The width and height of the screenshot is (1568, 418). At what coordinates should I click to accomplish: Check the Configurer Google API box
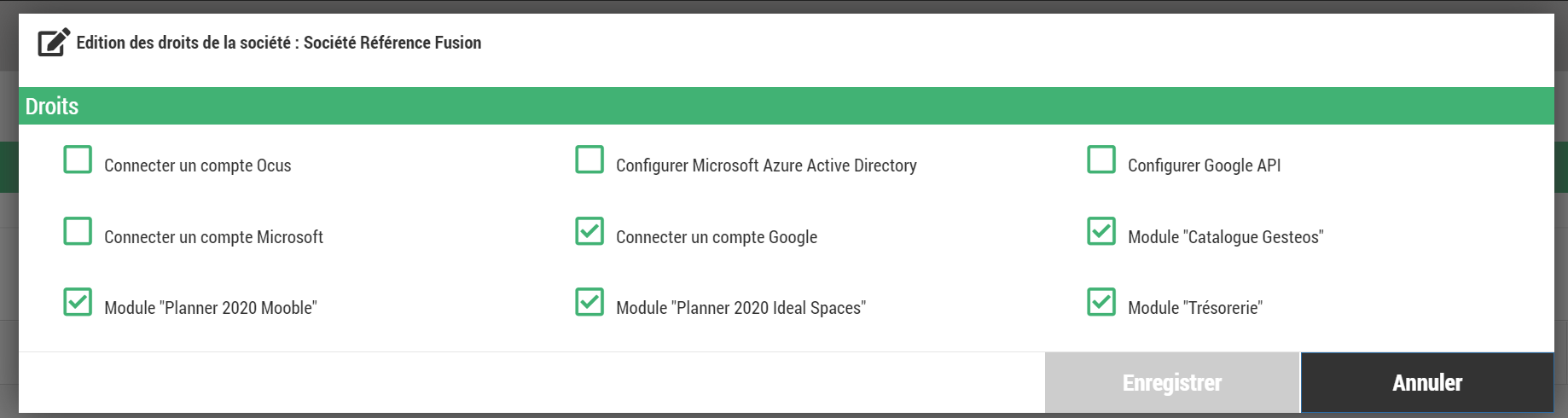[x=1101, y=160]
